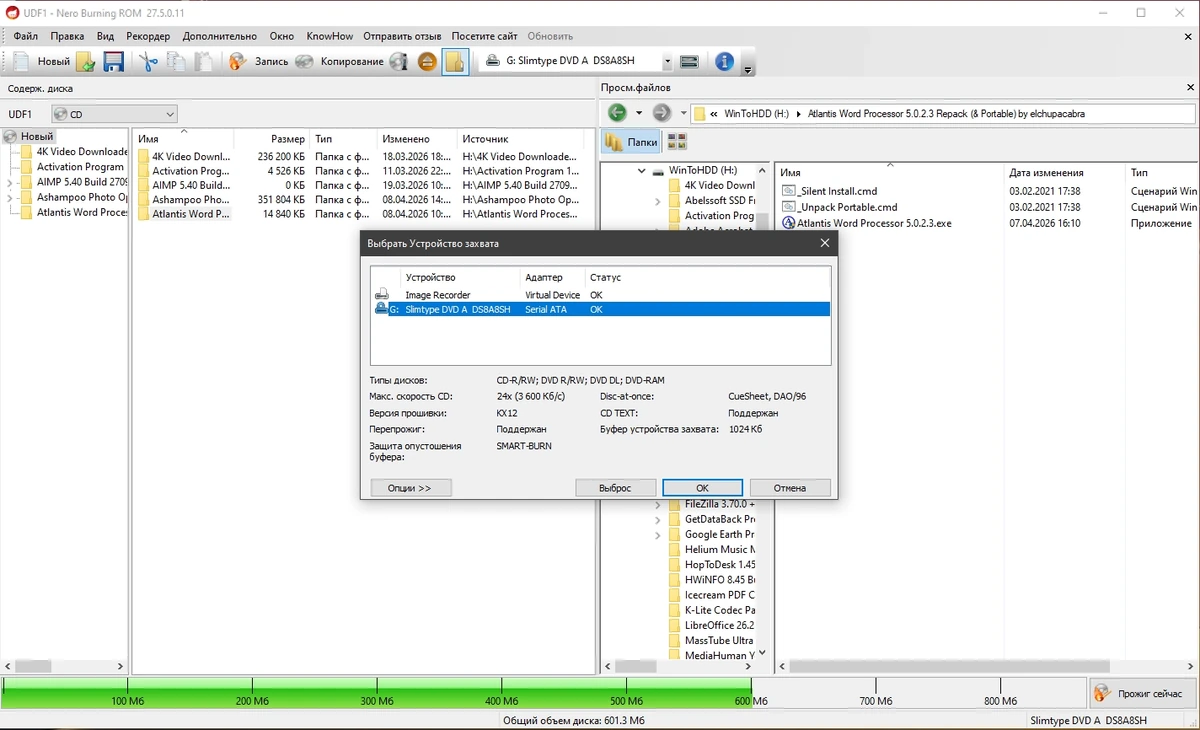Switch the view mode icon next to Папки
Viewport: 1200px width, 730px height.
click(x=677, y=142)
